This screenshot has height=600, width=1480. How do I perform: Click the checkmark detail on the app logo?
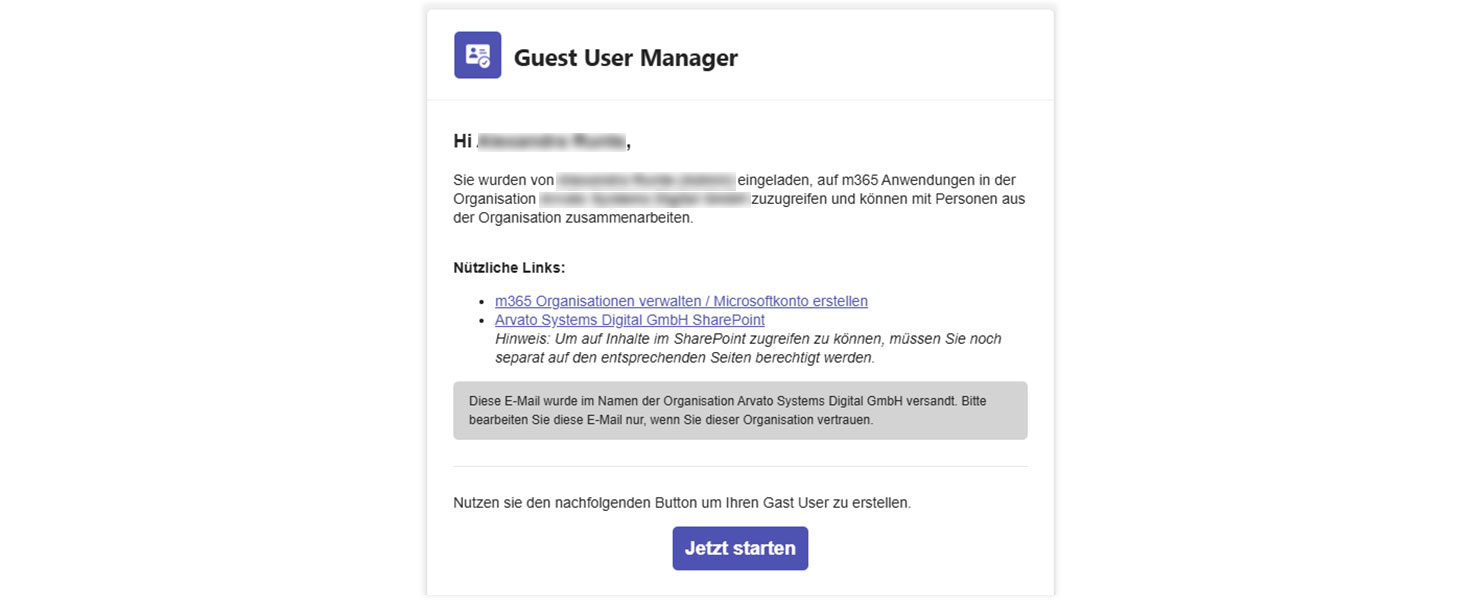click(x=486, y=62)
